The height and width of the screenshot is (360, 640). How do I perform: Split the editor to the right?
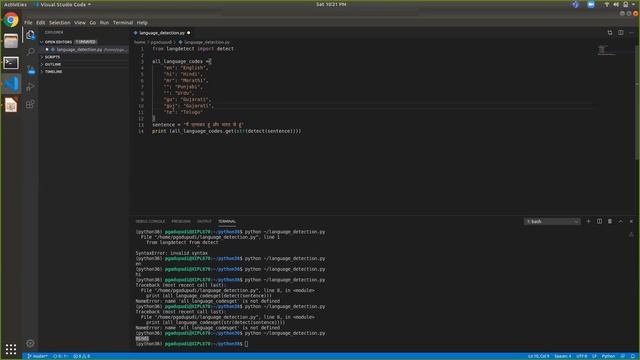coord(620,33)
